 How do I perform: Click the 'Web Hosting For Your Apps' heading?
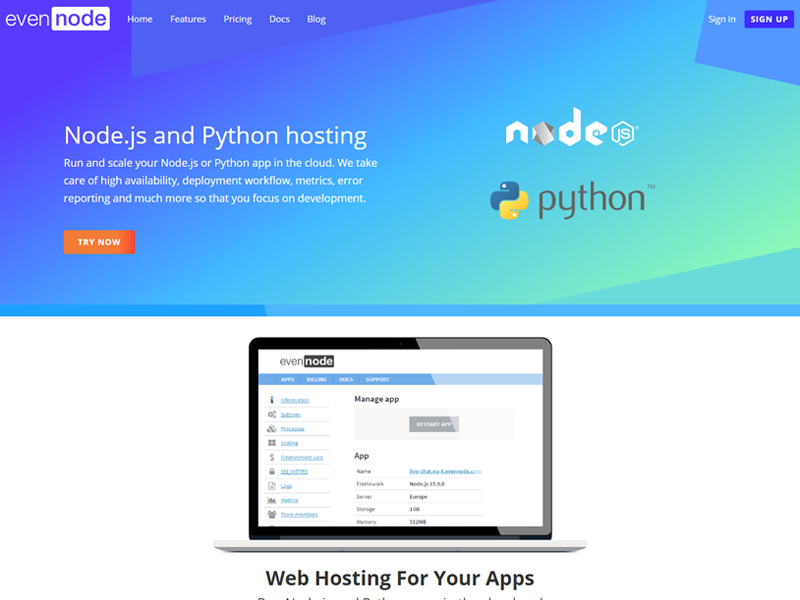pos(400,578)
